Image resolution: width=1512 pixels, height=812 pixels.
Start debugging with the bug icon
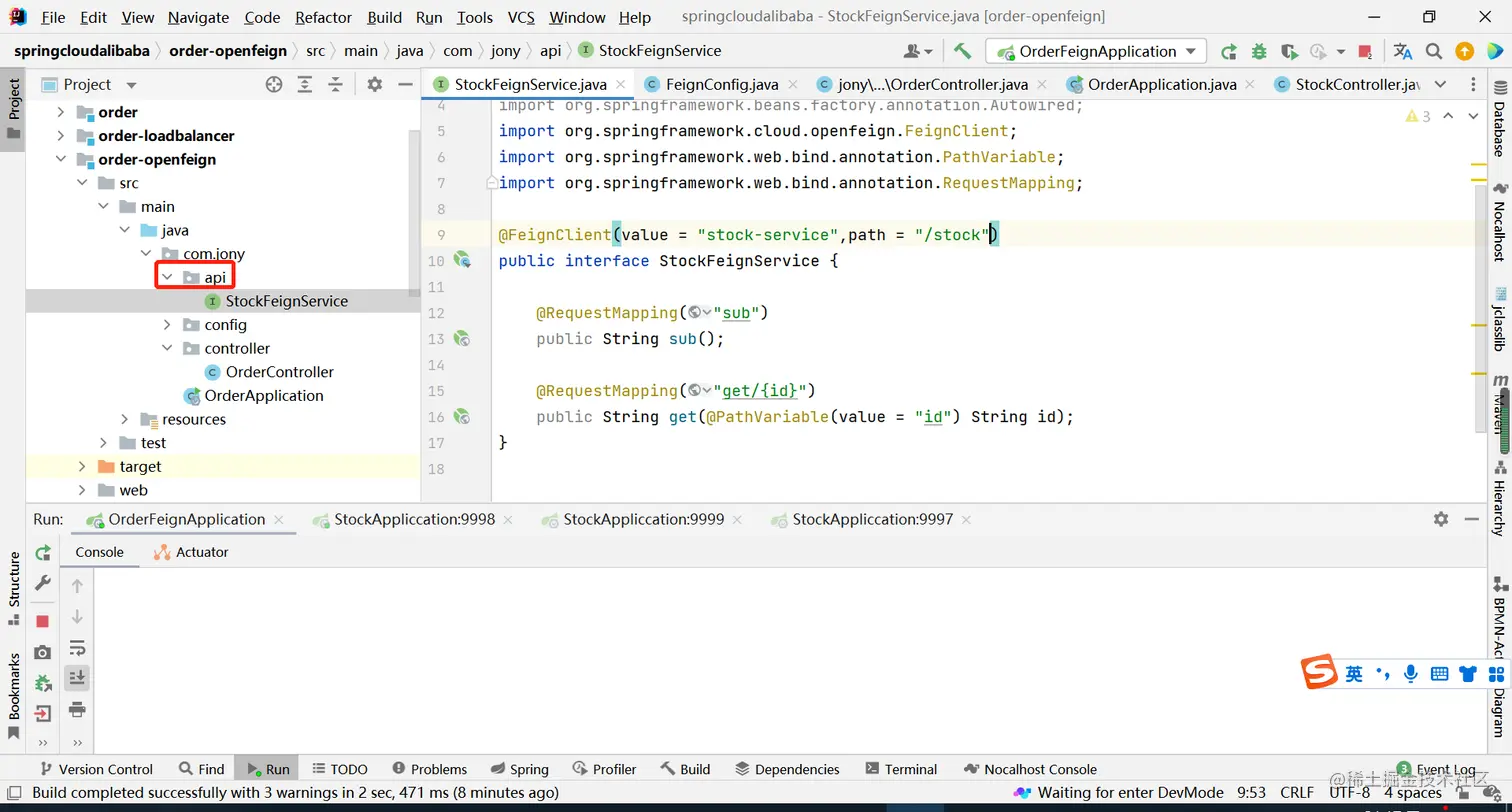click(1259, 51)
